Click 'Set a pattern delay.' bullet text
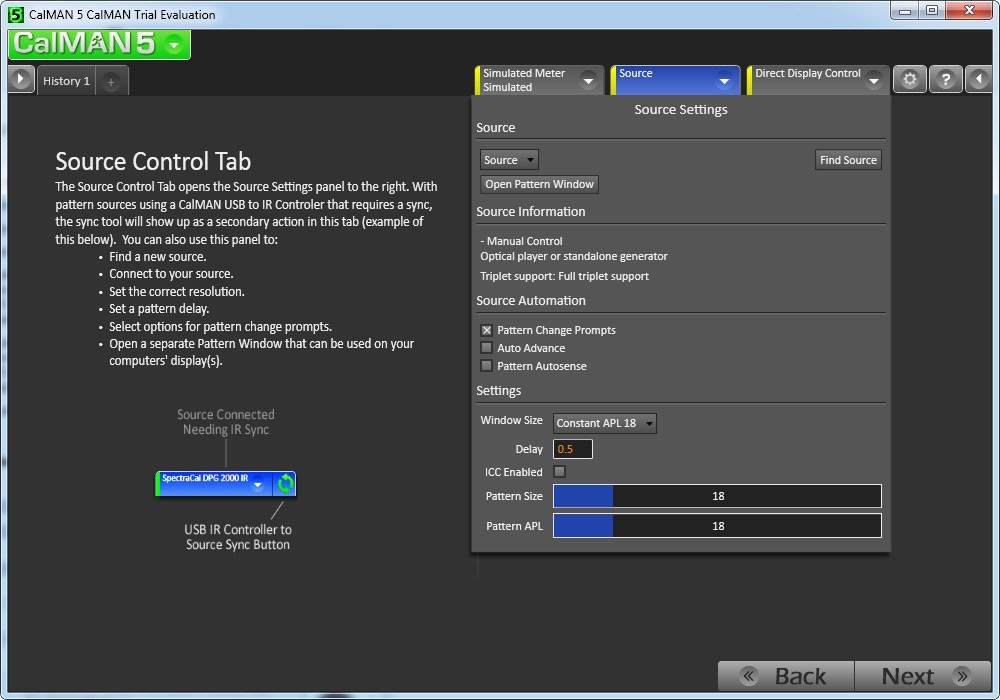The height and width of the screenshot is (700, 1000). coord(159,309)
